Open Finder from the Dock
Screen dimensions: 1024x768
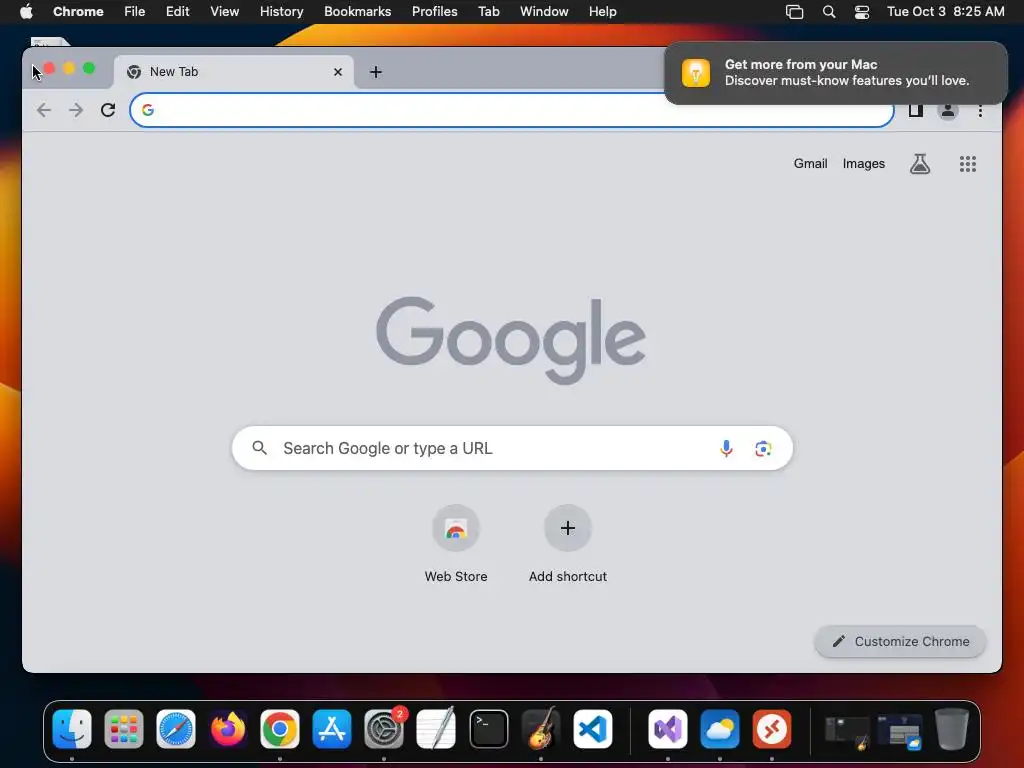click(x=72, y=729)
